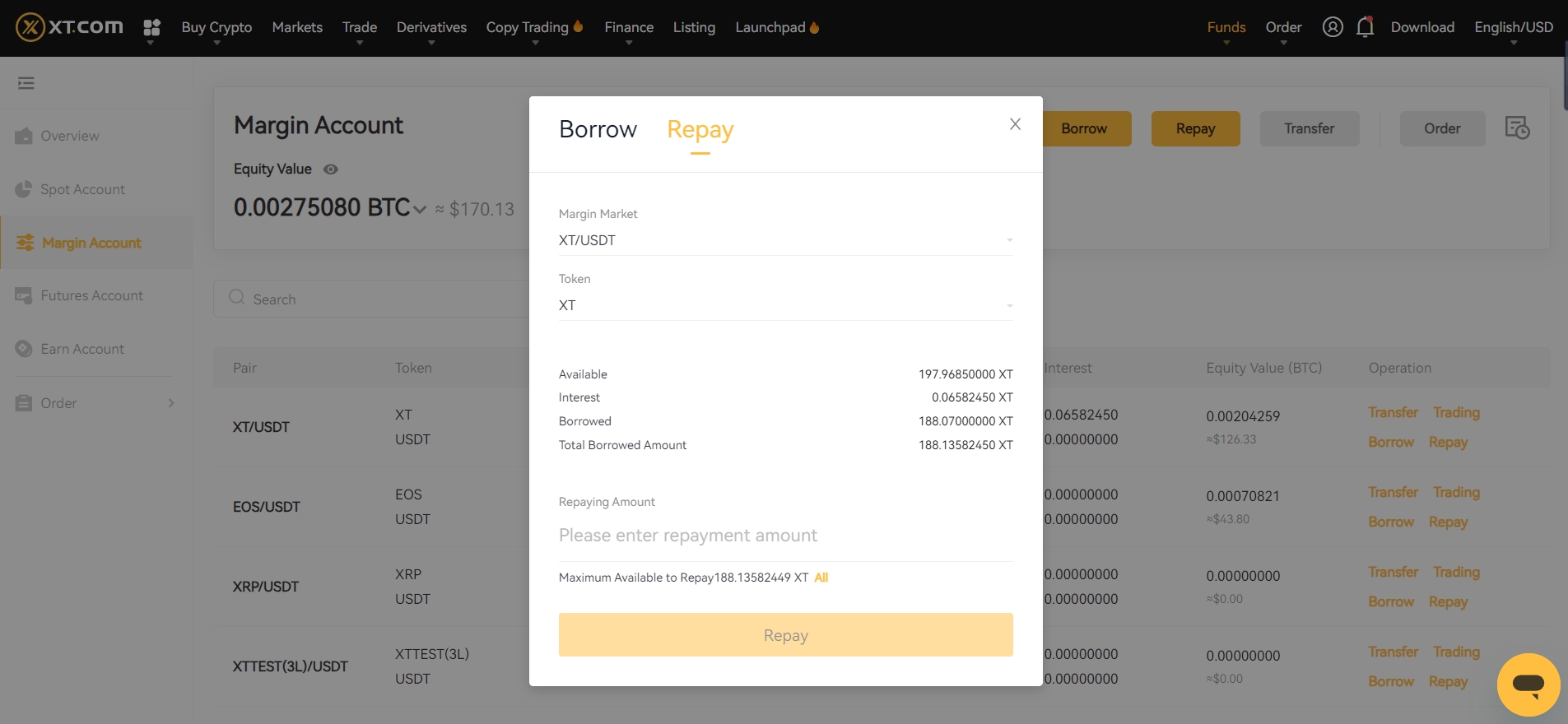Viewport: 1568px width, 724px height.
Task: Submit with the wide Repay button
Action: pyautogui.click(x=785, y=635)
